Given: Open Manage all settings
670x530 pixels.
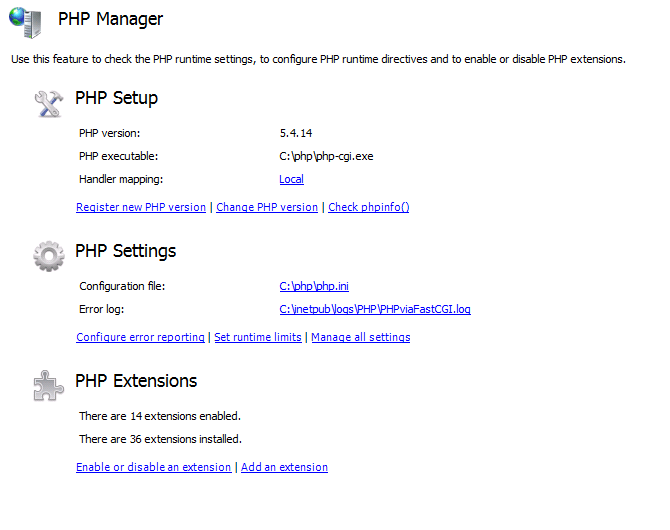Looking at the screenshot, I should point(361,337).
